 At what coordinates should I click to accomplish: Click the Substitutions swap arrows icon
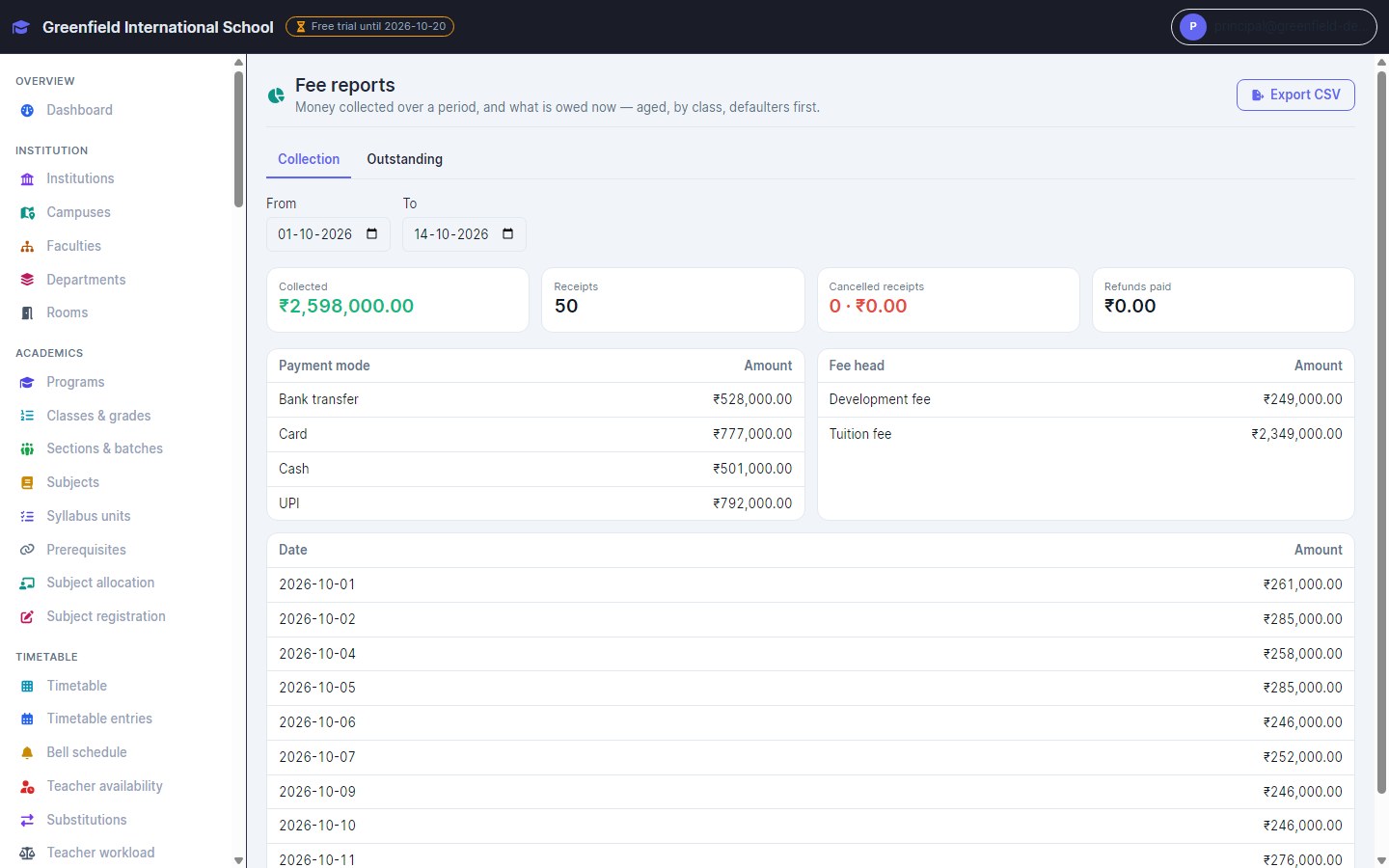click(27, 821)
